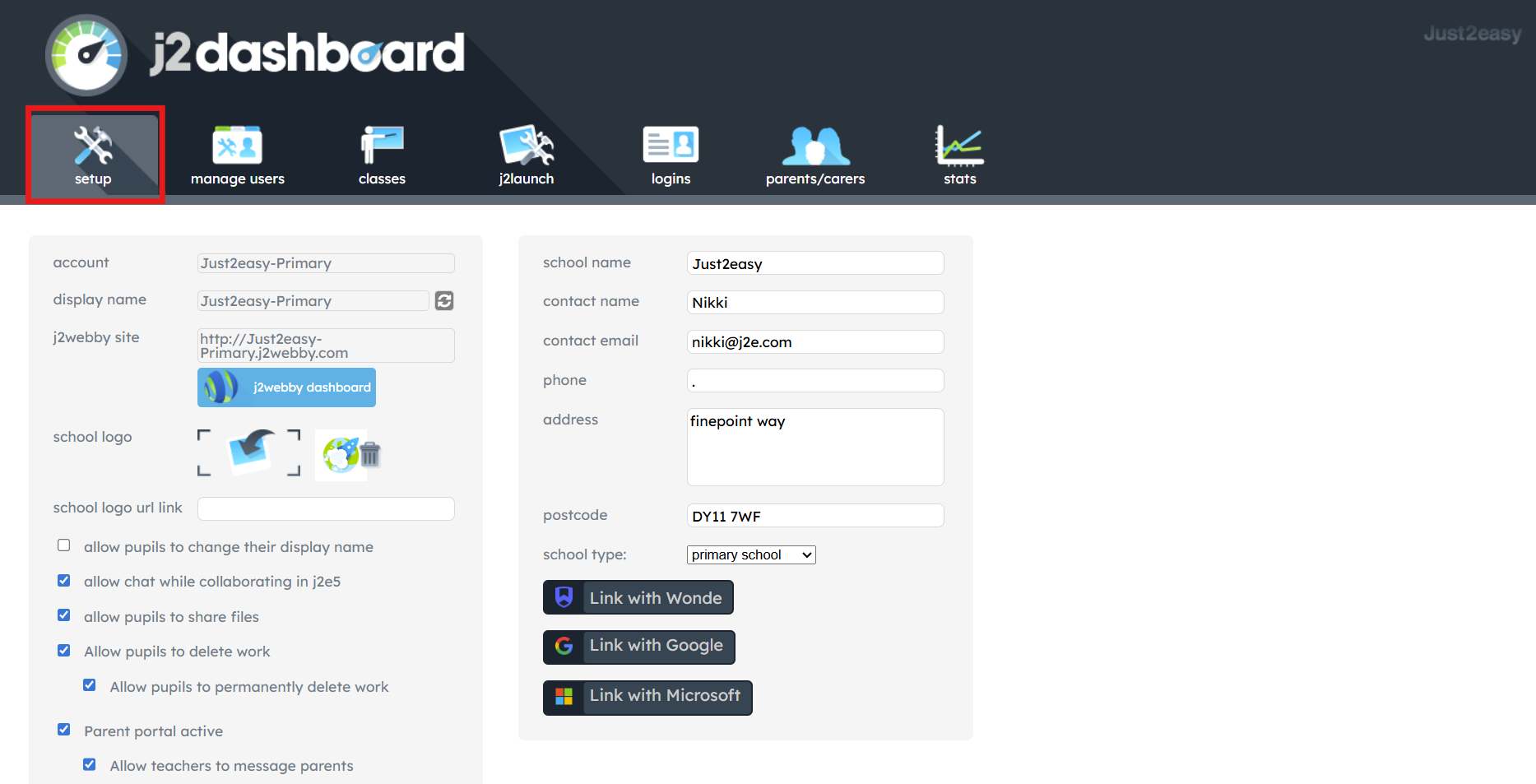Click the j2dashboard title text

(x=308, y=53)
